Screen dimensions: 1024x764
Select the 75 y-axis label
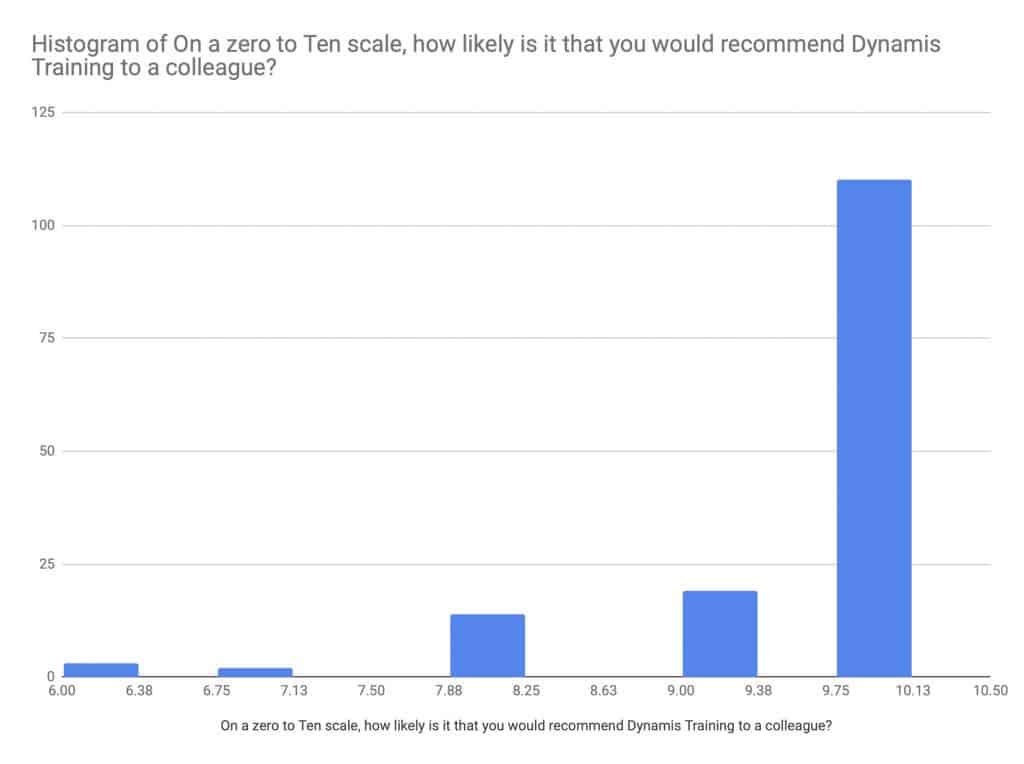coord(48,338)
